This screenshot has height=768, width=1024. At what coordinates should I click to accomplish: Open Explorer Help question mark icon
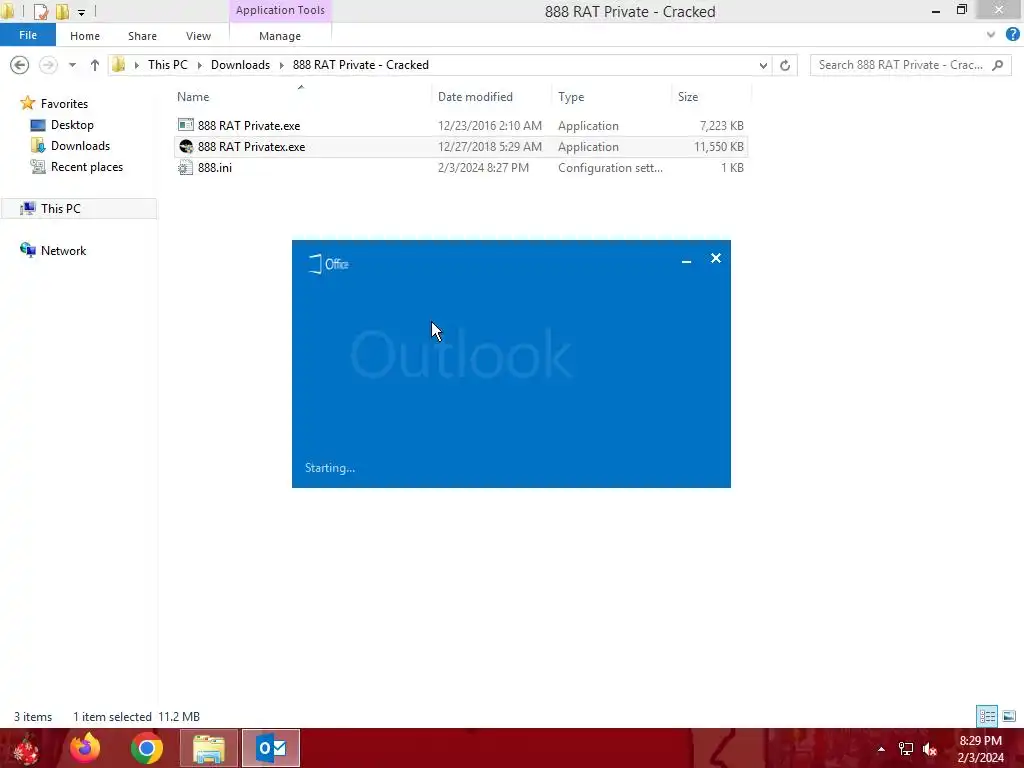[1012, 35]
